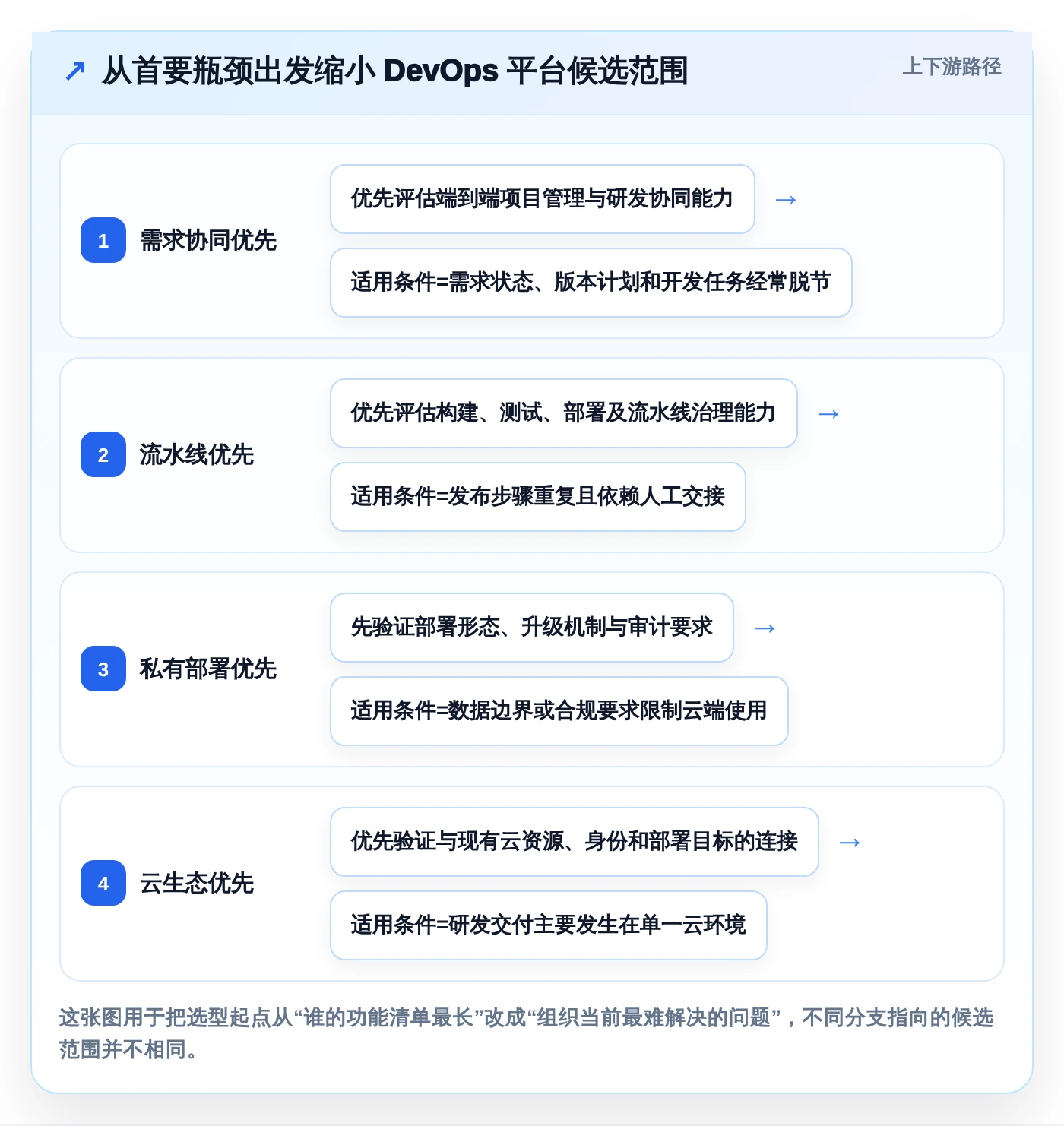Click the arrow after 先验证部署形态 box
Viewport: 1064px width, 1126px height.
pos(765,628)
